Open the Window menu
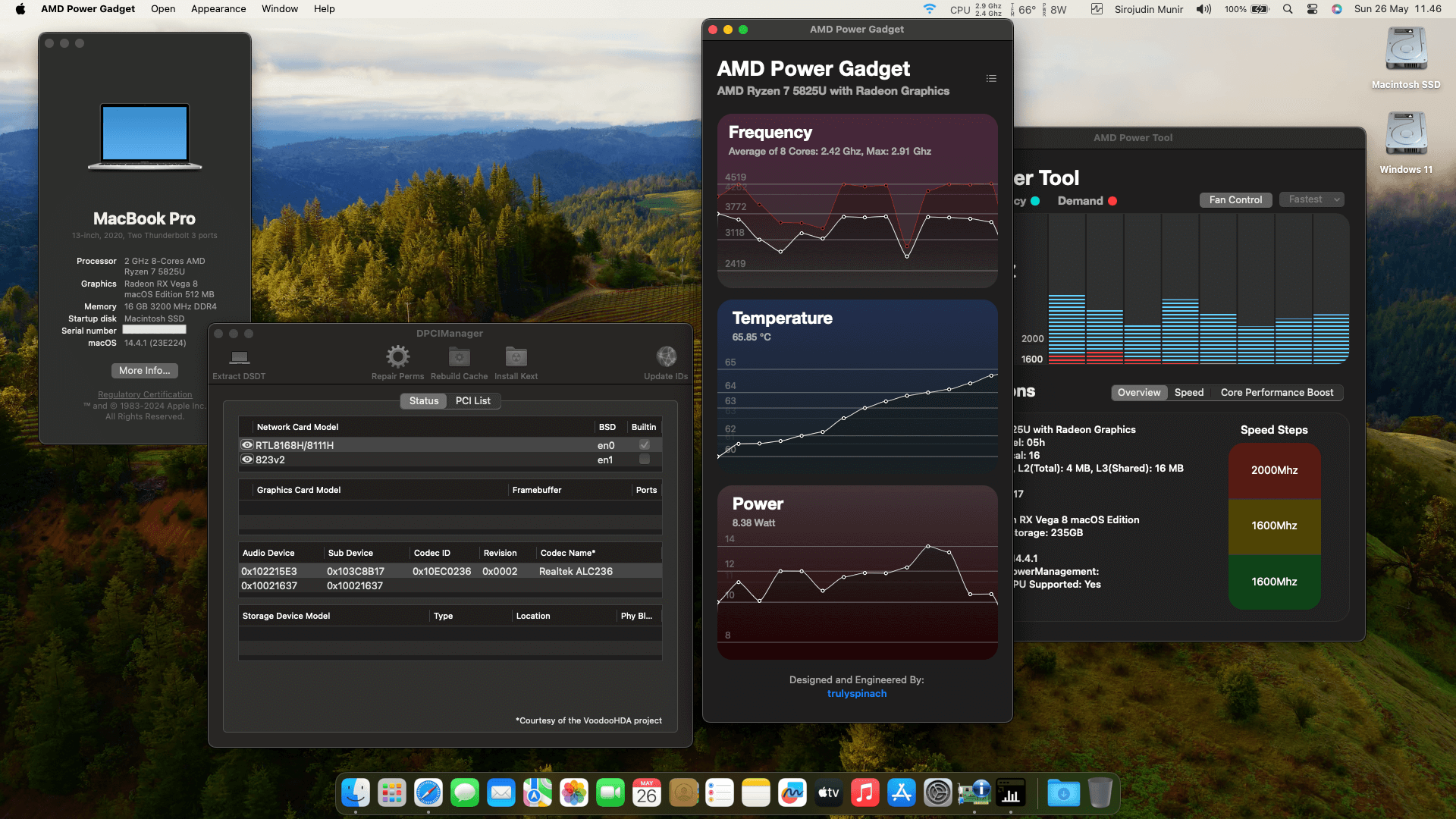This screenshot has height=819, width=1456. point(280,9)
